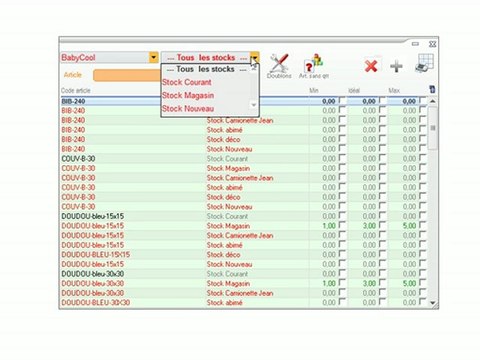Click the Max column header
480x360 pixels.
click(394, 90)
